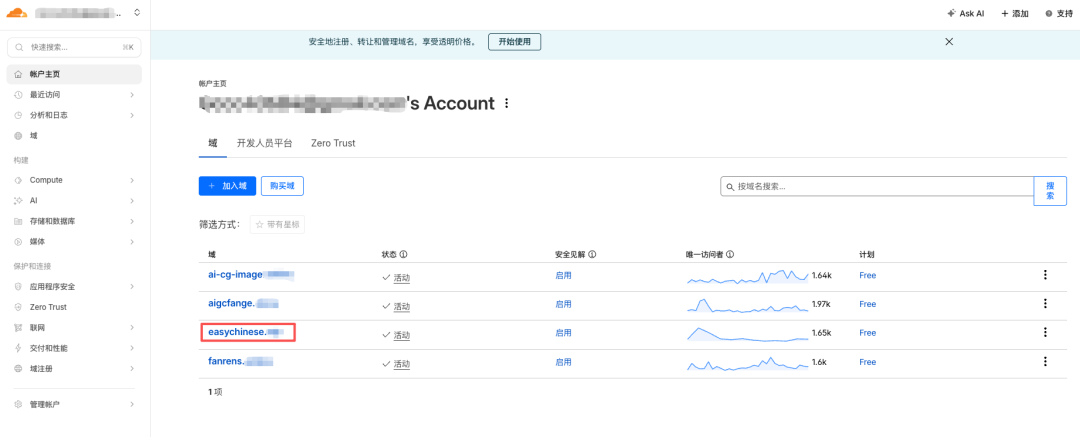This screenshot has width=1080, height=437.
Task: Open 域 in the sidebar
Action: point(74,136)
